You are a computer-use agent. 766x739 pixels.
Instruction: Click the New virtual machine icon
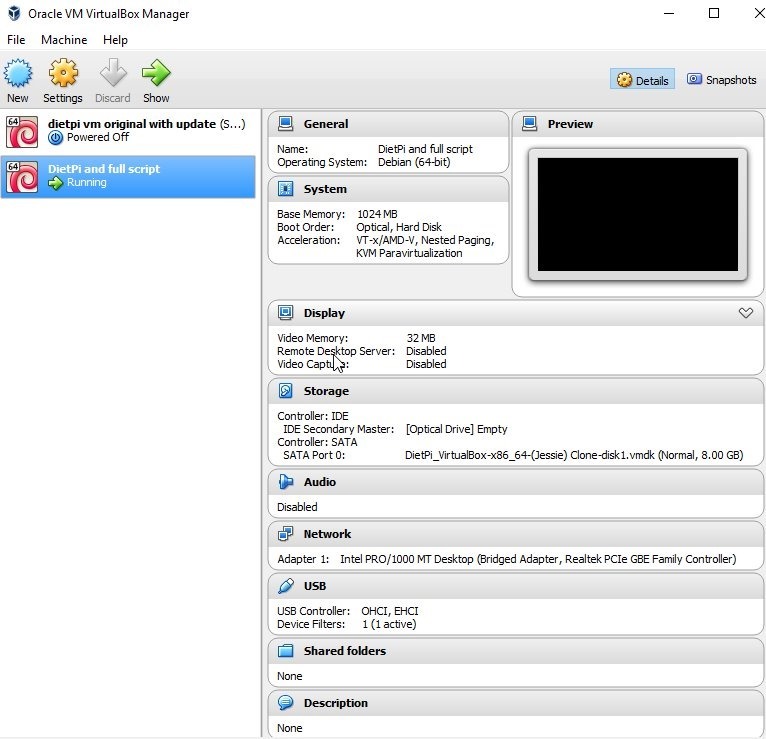18,74
